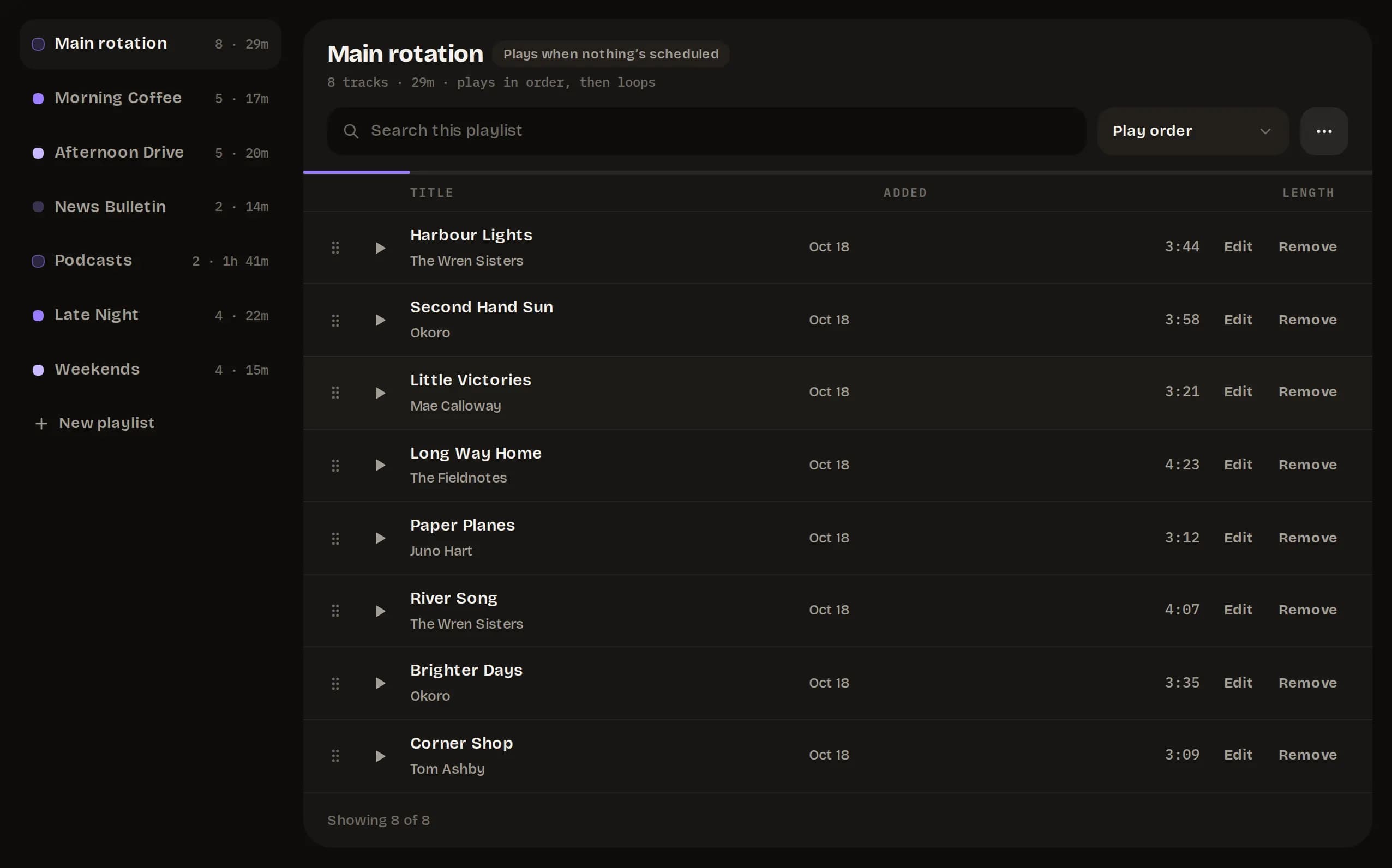Open the Play order sort dropdown
Viewport: 1392px width, 868px height.
[x=1193, y=131]
